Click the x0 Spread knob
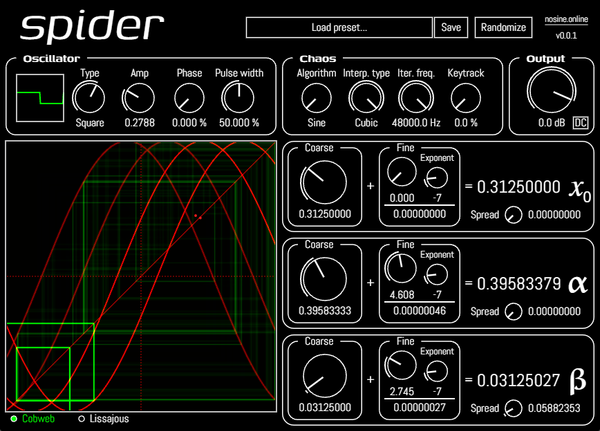The width and height of the screenshot is (600, 431). pyautogui.click(x=513, y=215)
